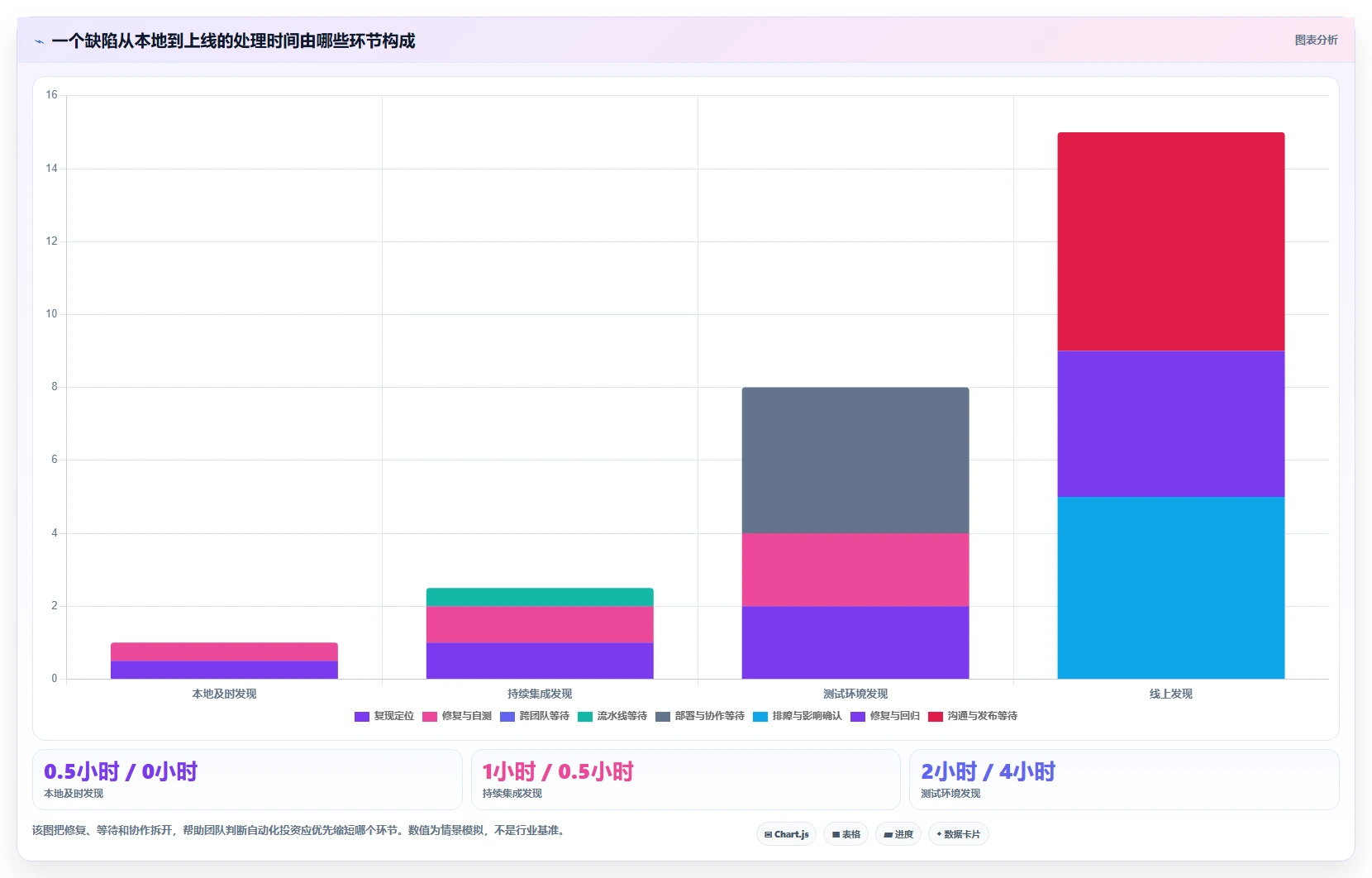
Task: Click the purple segment of 本地及时发现 bar
Action: 224,670
